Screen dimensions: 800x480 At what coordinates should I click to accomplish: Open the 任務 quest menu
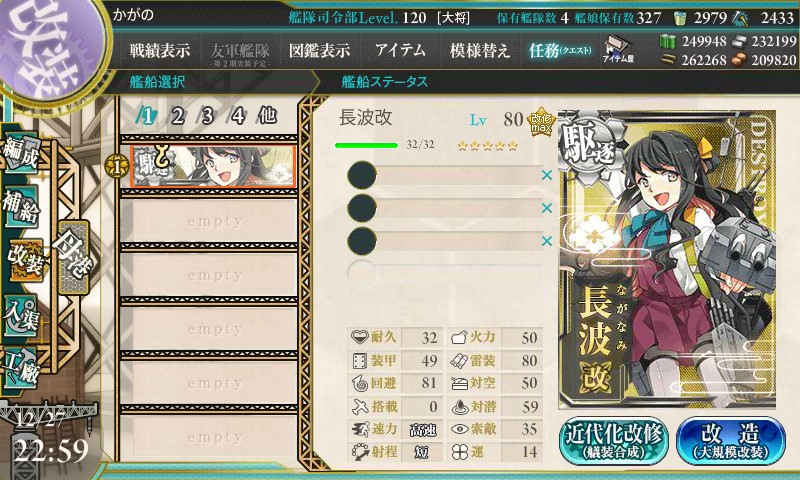click(x=560, y=50)
